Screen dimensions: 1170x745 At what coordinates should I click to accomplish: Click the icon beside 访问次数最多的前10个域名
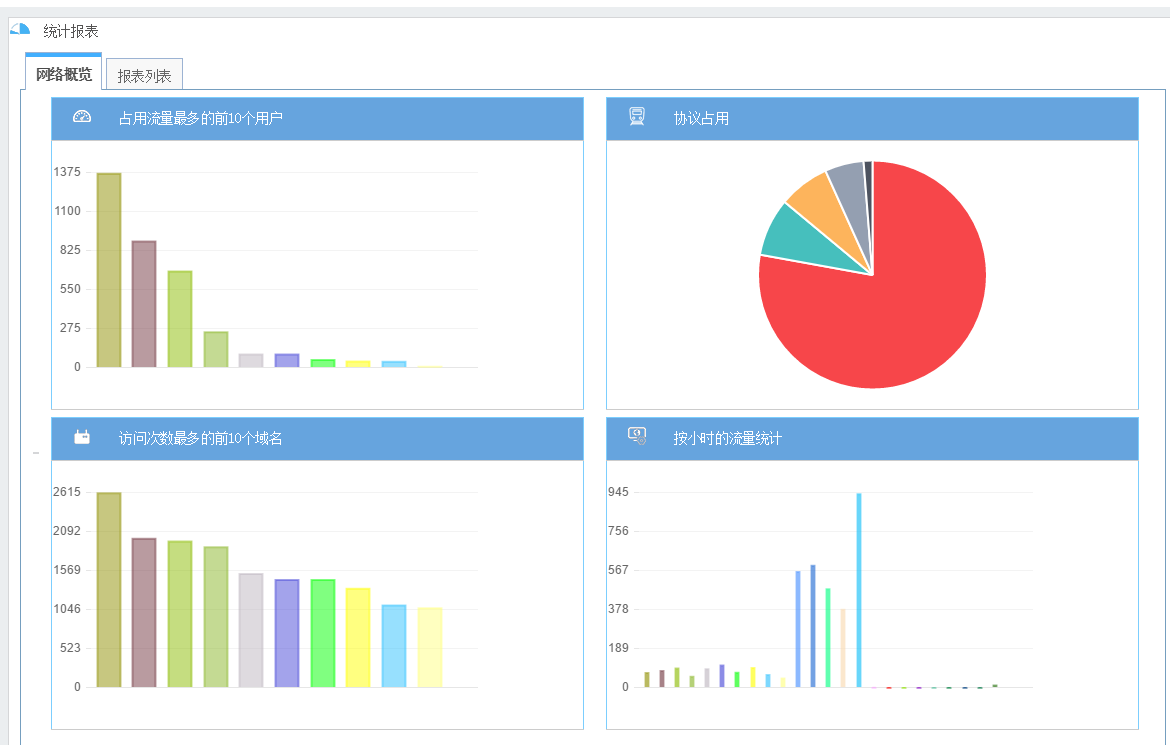tap(82, 437)
